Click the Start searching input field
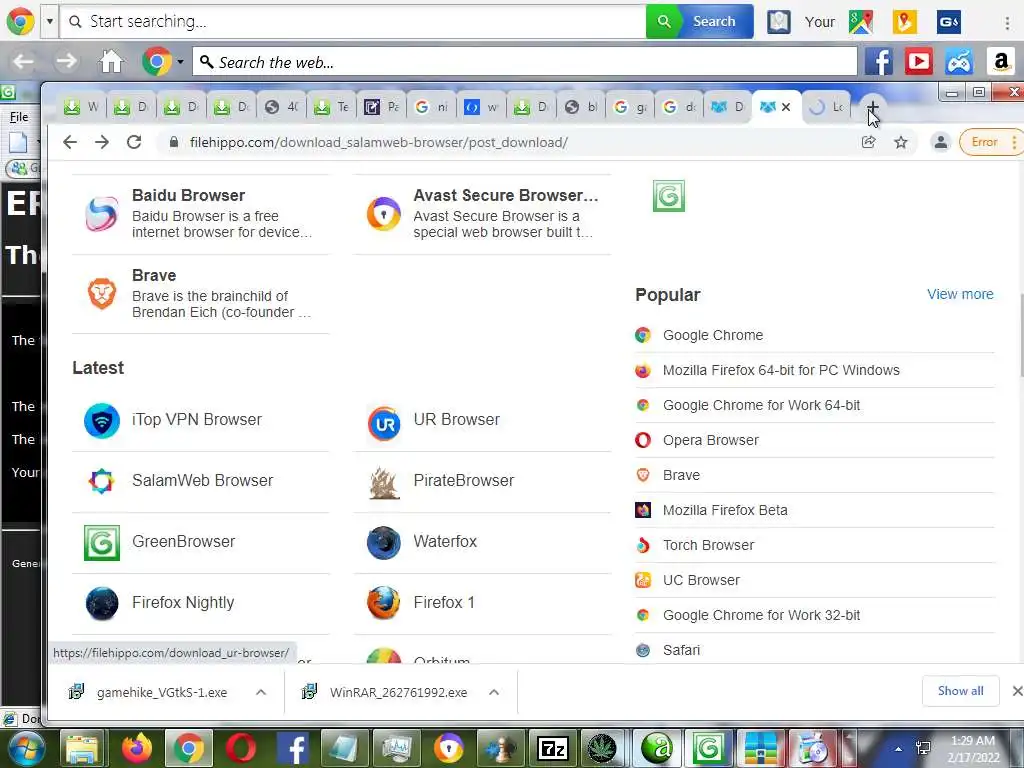This screenshot has width=1024, height=768. point(353,22)
